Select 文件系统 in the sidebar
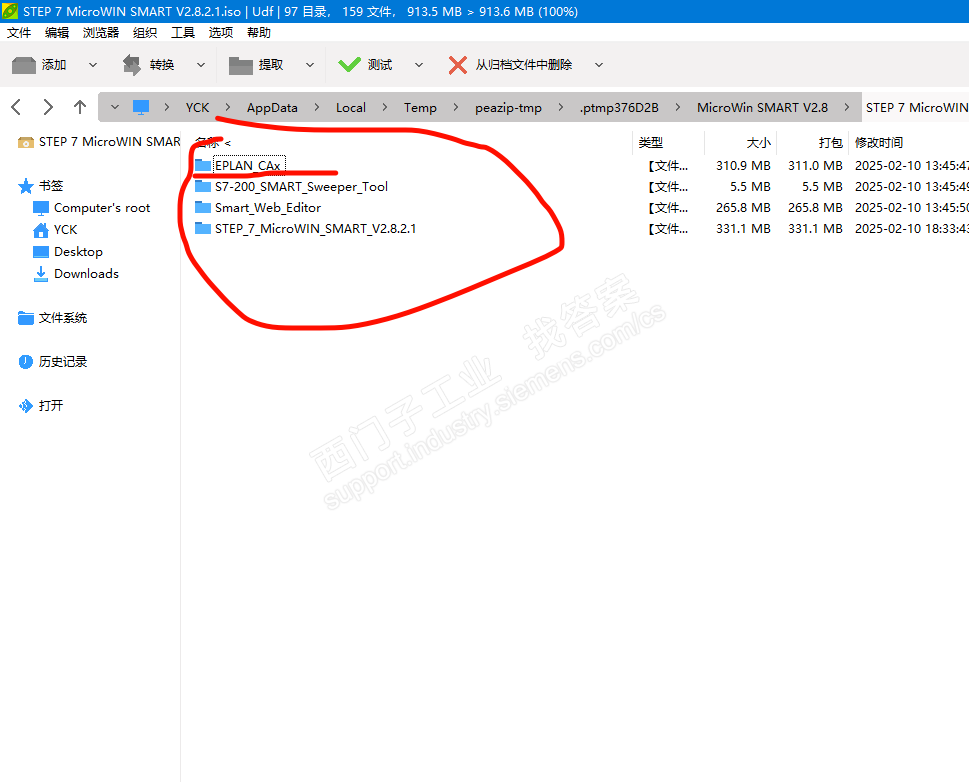969x782 pixels. 53,318
